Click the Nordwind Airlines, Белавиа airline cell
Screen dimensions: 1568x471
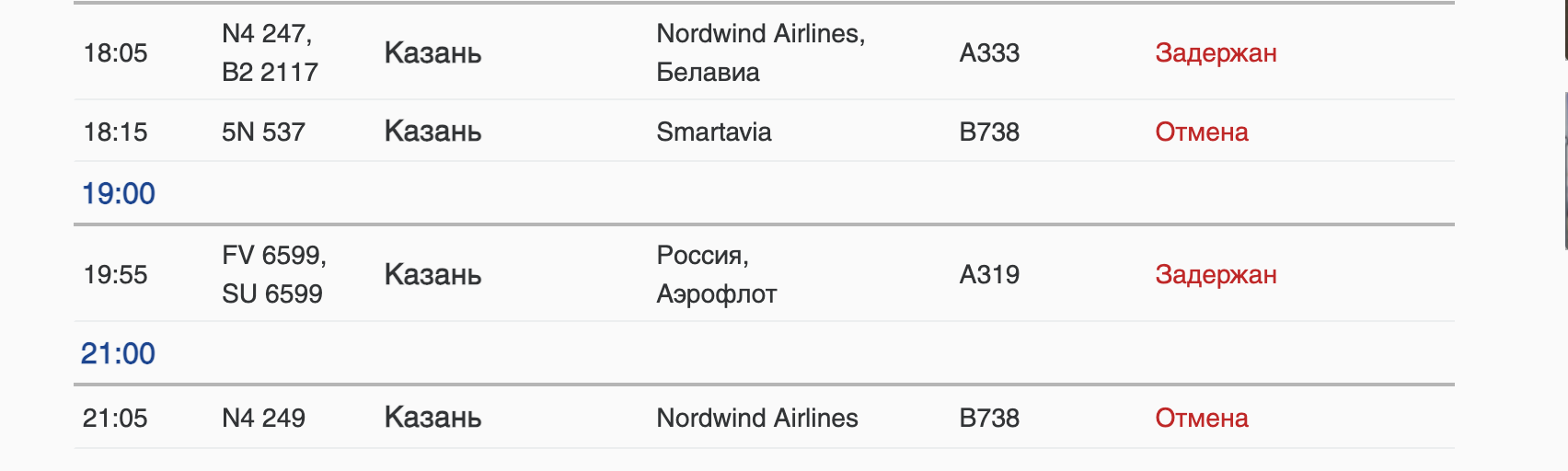(761, 52)
